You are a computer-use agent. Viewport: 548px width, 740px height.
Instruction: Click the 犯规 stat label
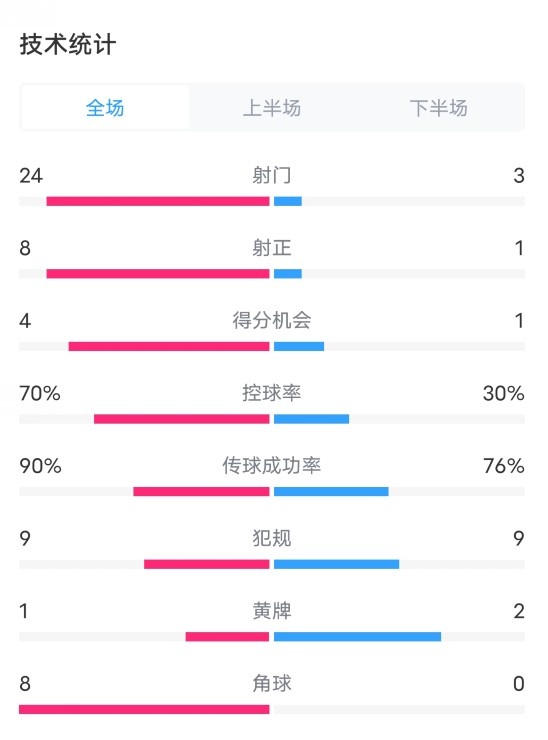tap(271, 538)
